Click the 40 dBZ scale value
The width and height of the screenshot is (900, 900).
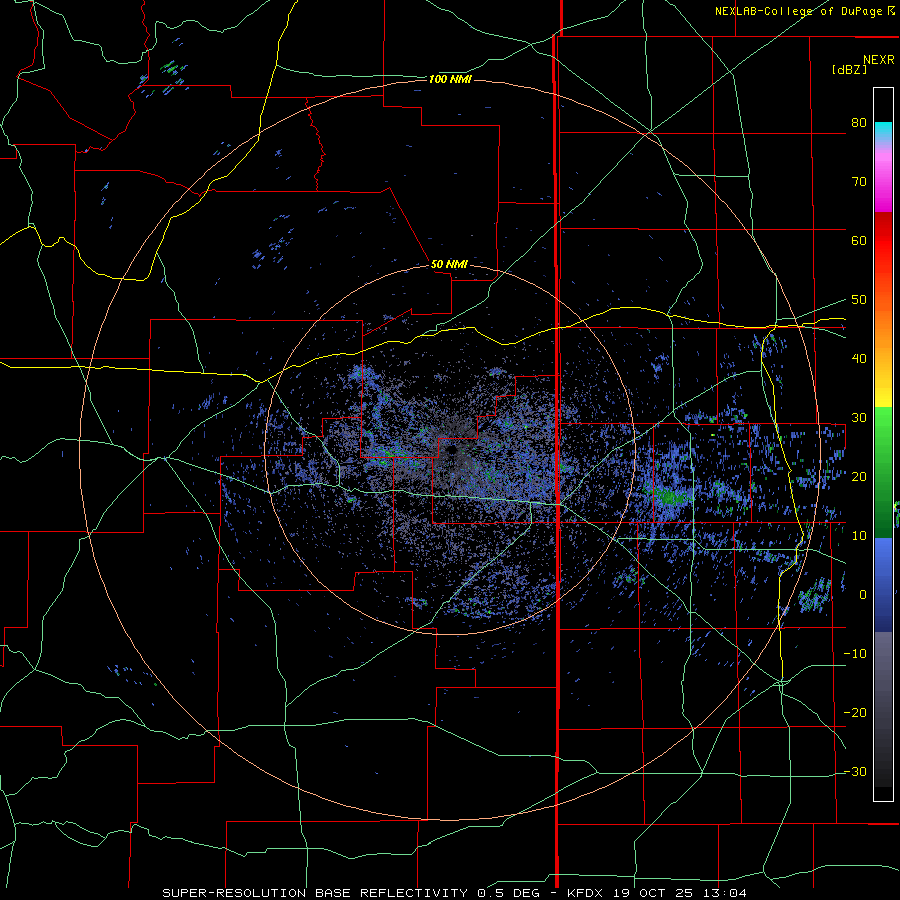859,359
